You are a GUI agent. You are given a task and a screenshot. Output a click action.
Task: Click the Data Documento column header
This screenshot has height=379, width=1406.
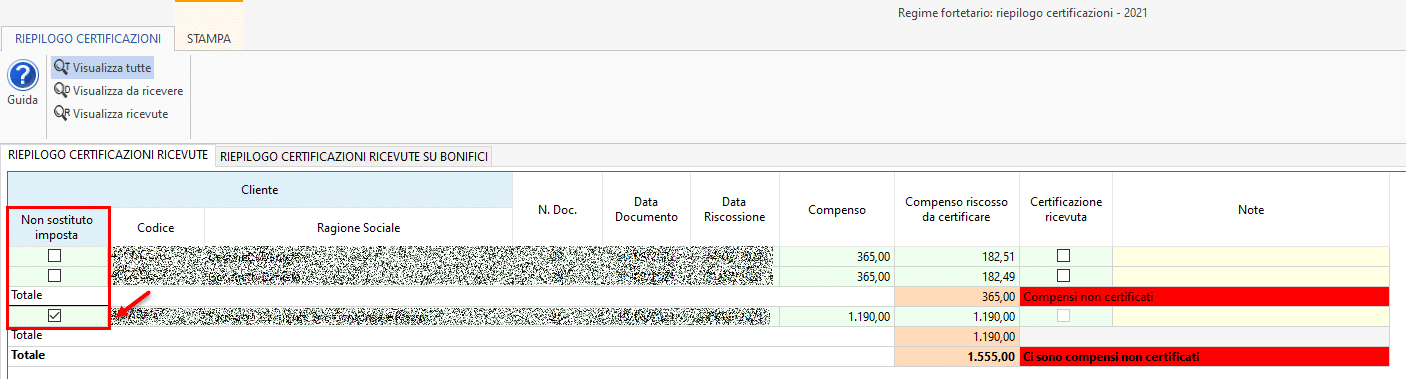[x=647, y=209]
